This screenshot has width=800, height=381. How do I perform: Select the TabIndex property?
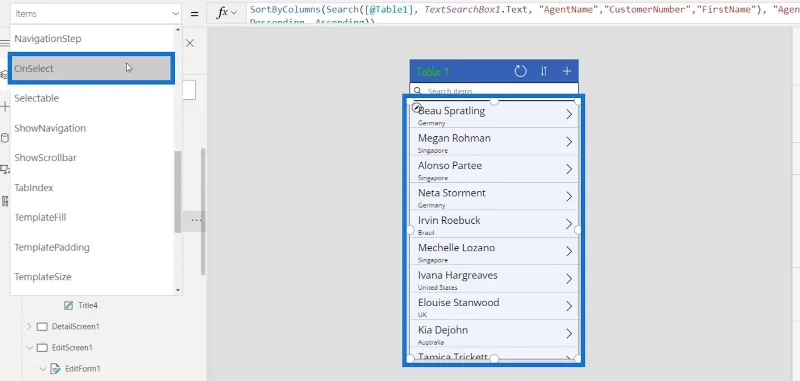click(92, 188)
